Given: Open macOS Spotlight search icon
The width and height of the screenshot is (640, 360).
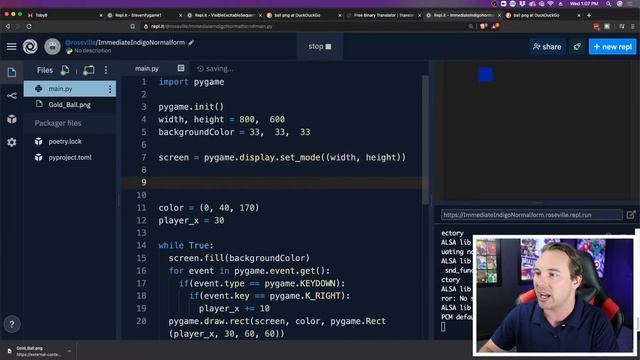Looking at the screenshot, I should click(608, 4).
